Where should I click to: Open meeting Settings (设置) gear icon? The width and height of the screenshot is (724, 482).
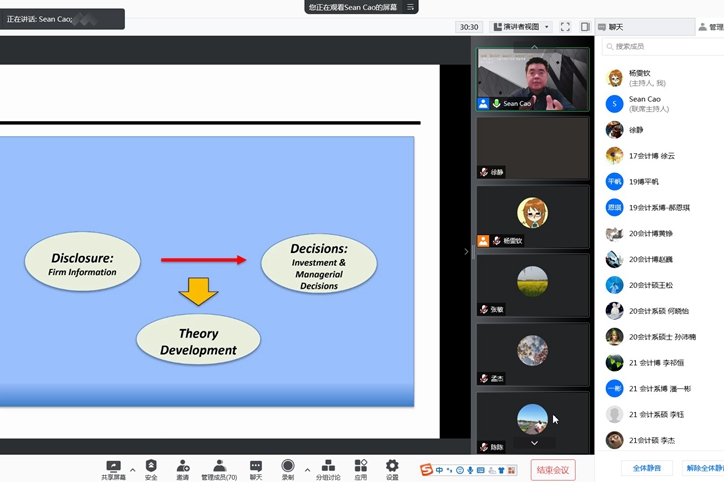(x=392, y=467)
